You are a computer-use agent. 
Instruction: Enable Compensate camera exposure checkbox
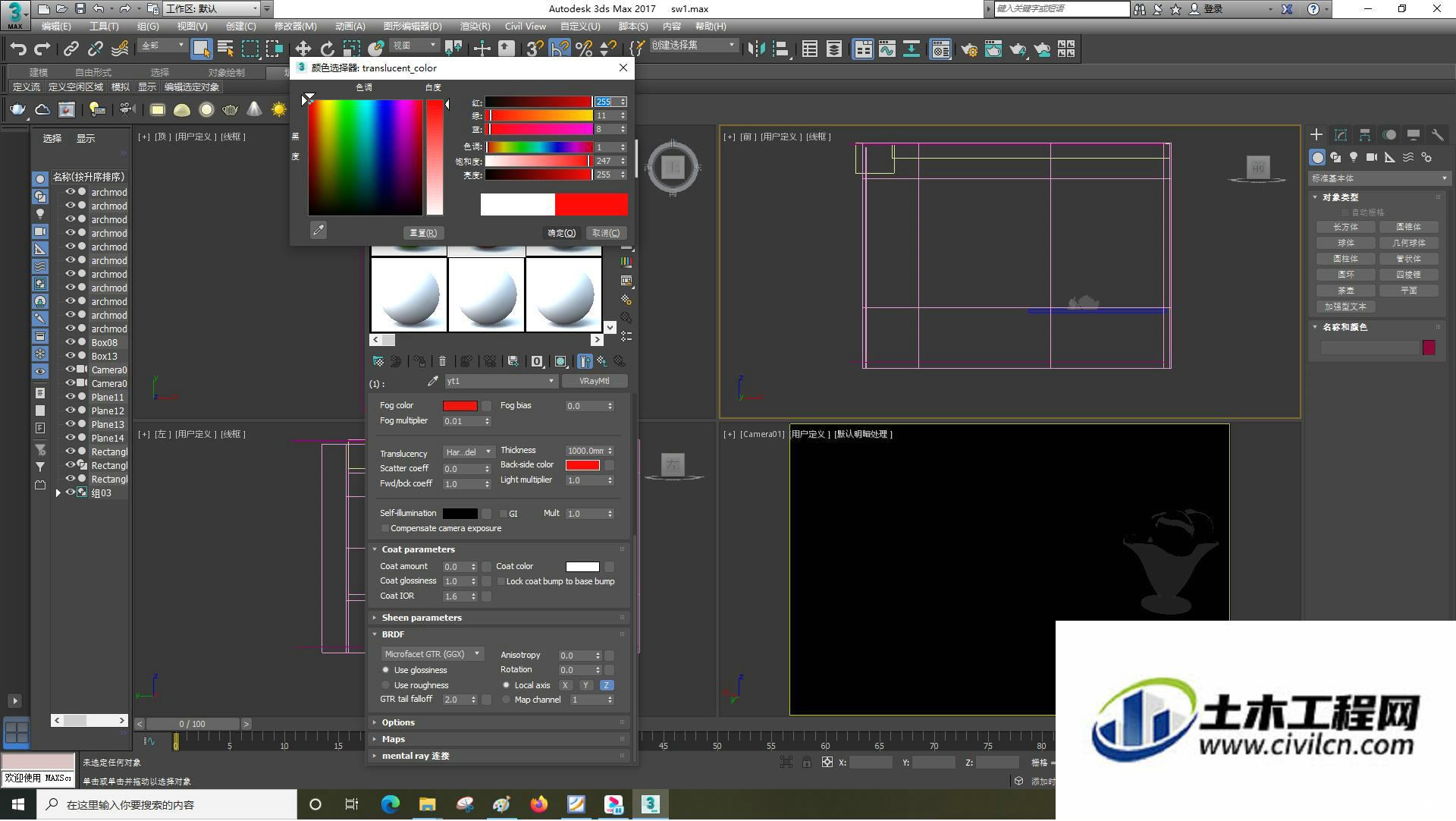tap(385, 529)
